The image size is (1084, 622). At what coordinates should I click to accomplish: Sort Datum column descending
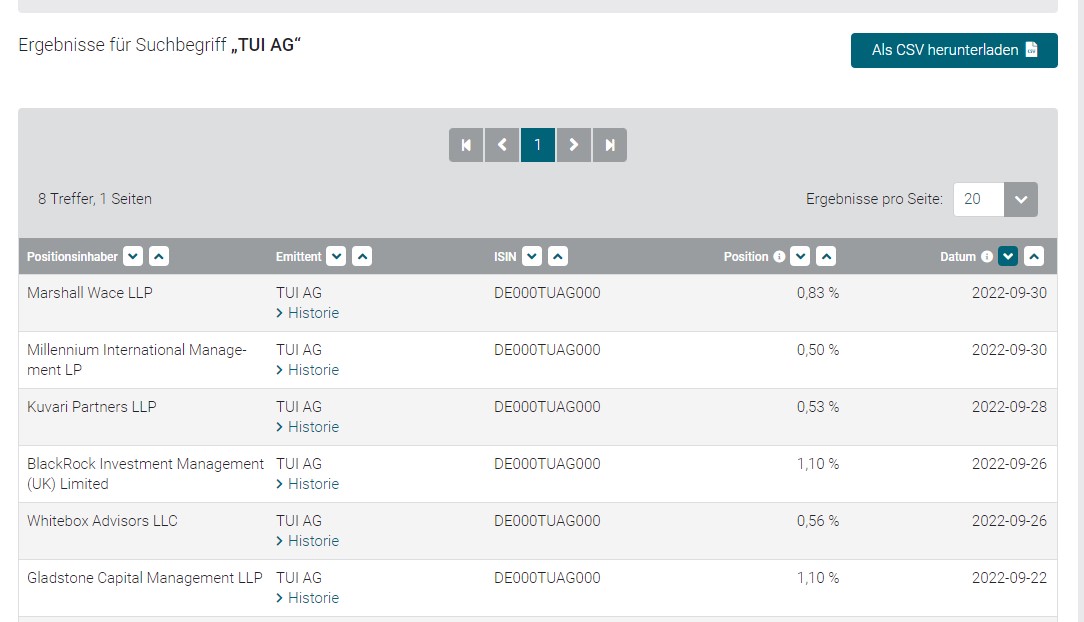(1008, 257)
